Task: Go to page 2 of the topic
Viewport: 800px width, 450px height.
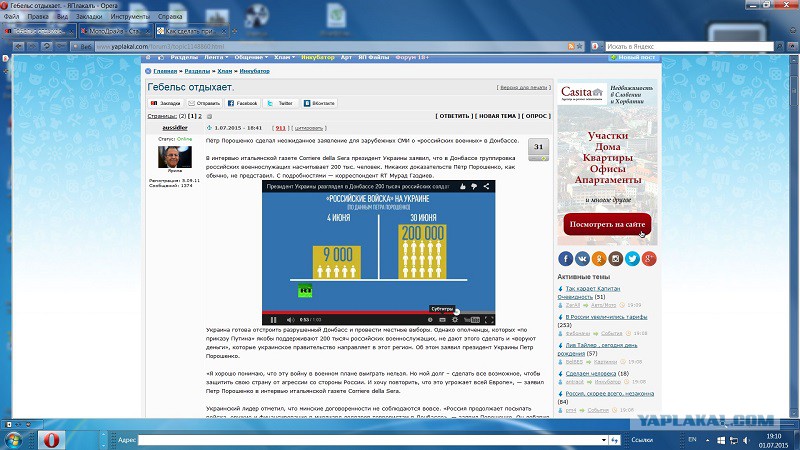Action: (x=200, y=116)
